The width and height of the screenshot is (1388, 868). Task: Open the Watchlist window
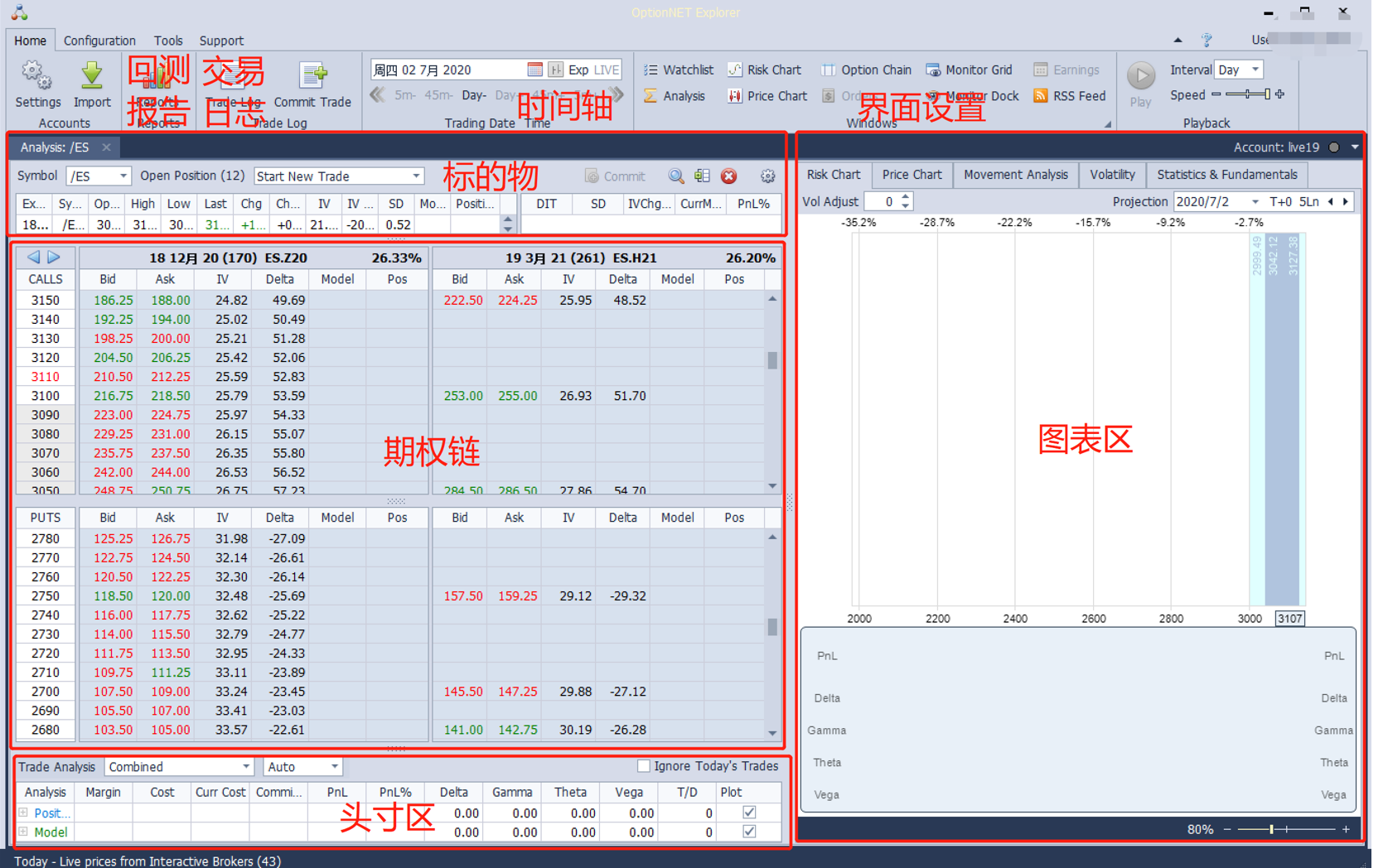pos(679,70)
